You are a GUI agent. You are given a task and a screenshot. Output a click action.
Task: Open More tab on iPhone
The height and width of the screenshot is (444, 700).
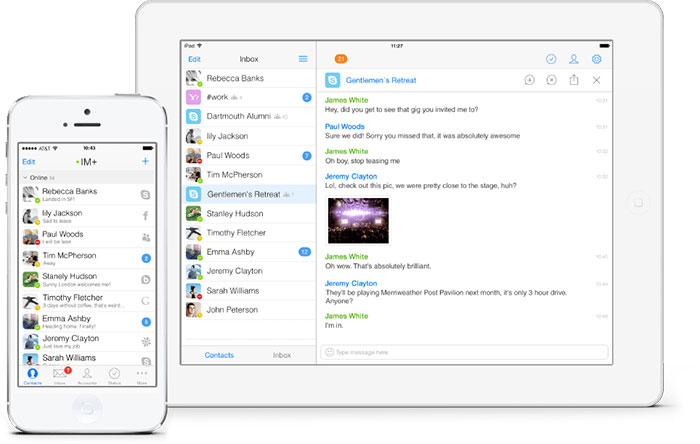142,376
